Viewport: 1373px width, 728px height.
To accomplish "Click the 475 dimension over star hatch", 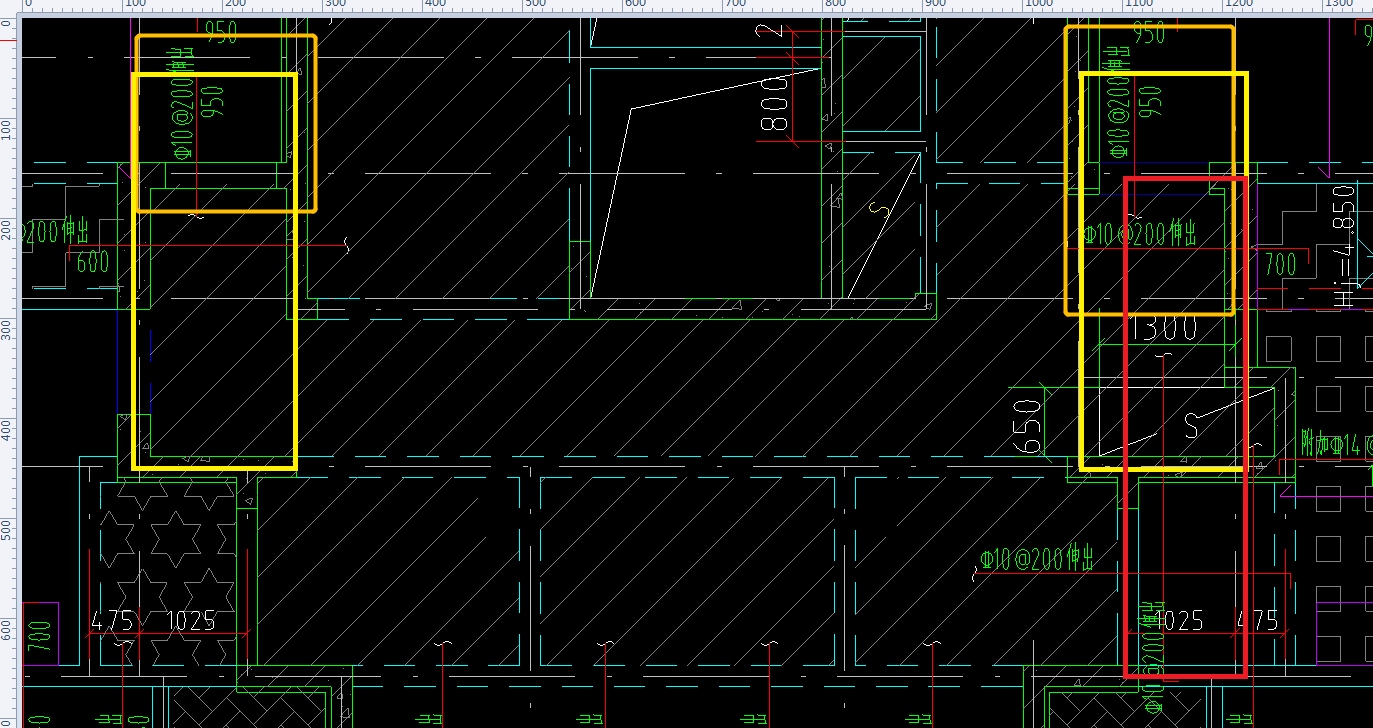I will (113, 621).
